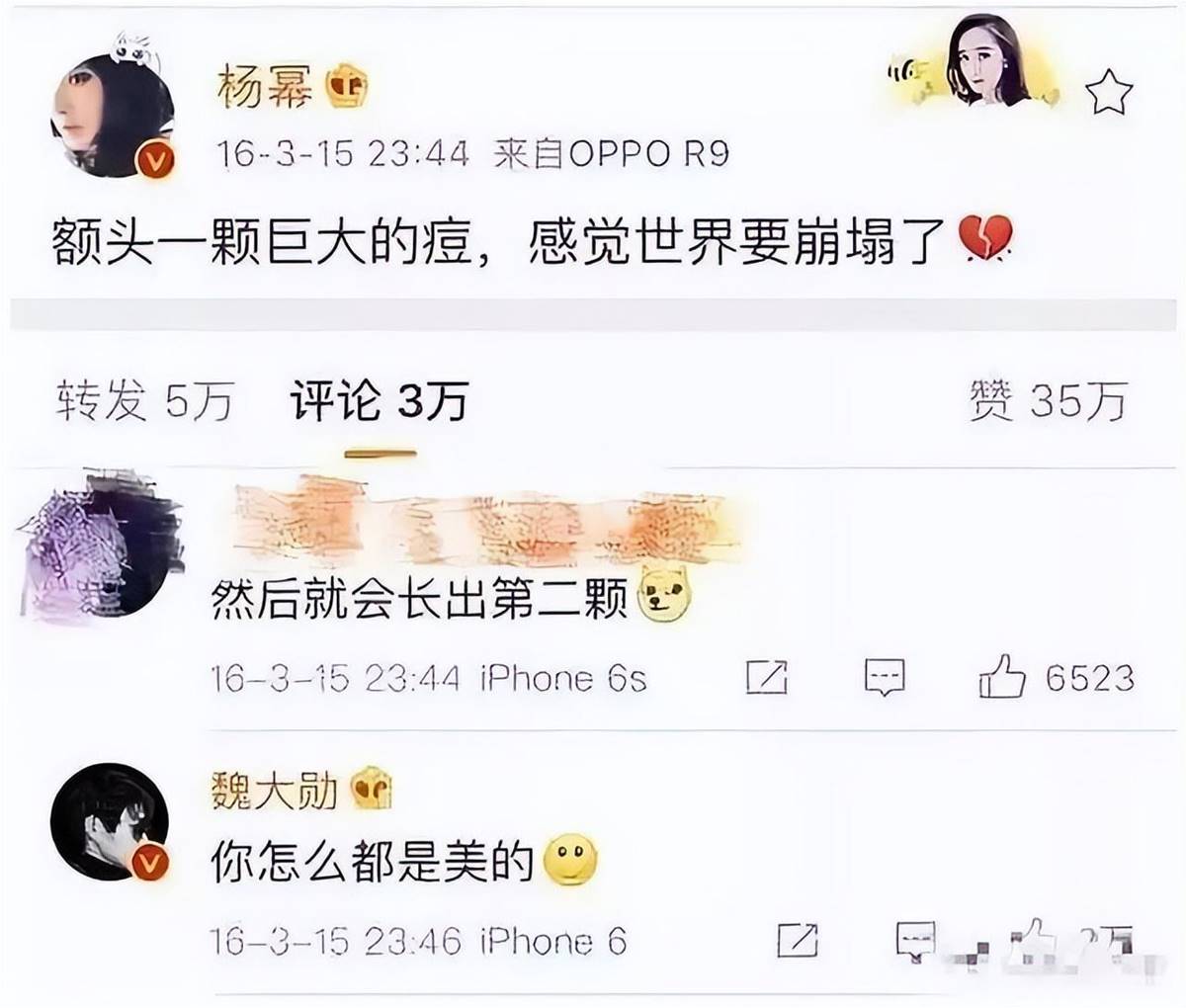Viewport: 1186px width, 1008px height.
Task: Like the comment with 6523 likes
Action: (1001, 676)
